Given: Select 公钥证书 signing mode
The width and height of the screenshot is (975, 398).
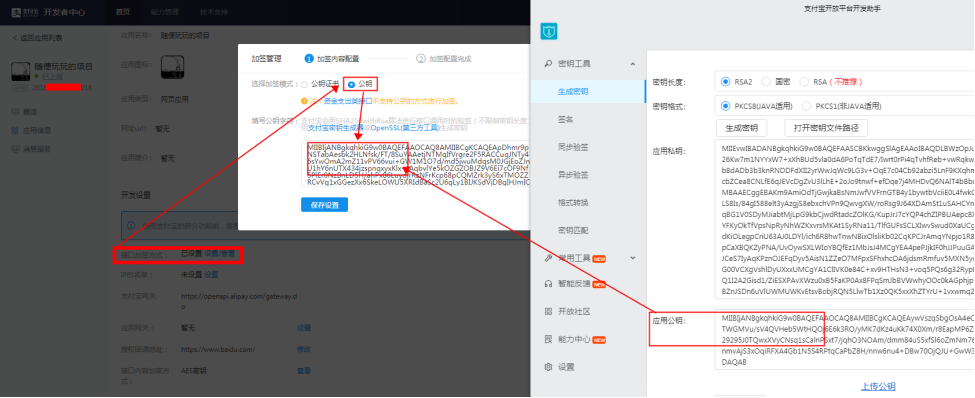Looking at the screenshot, I should tap(305, 84).
